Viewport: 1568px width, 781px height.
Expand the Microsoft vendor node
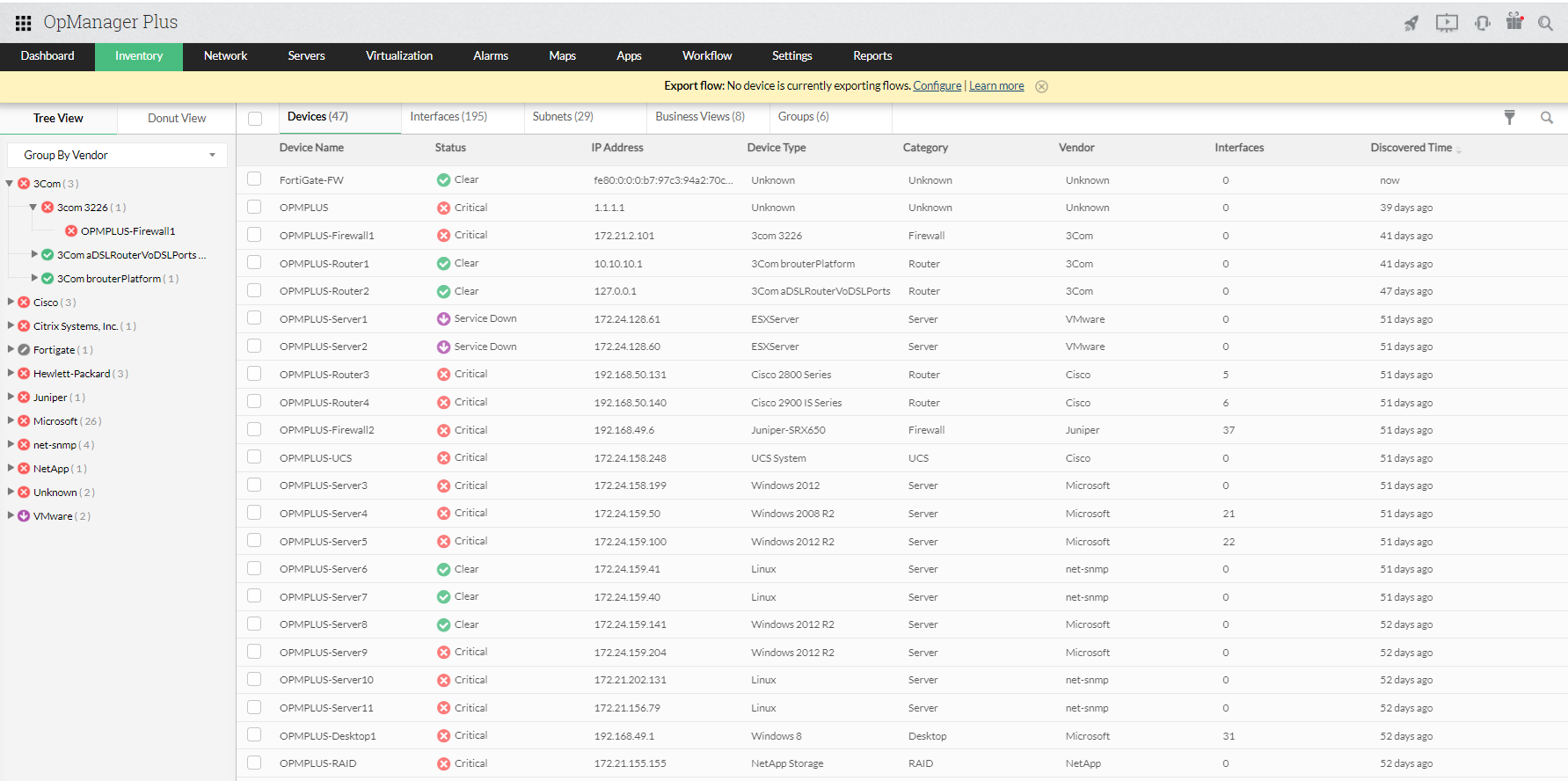pos(11,420)
